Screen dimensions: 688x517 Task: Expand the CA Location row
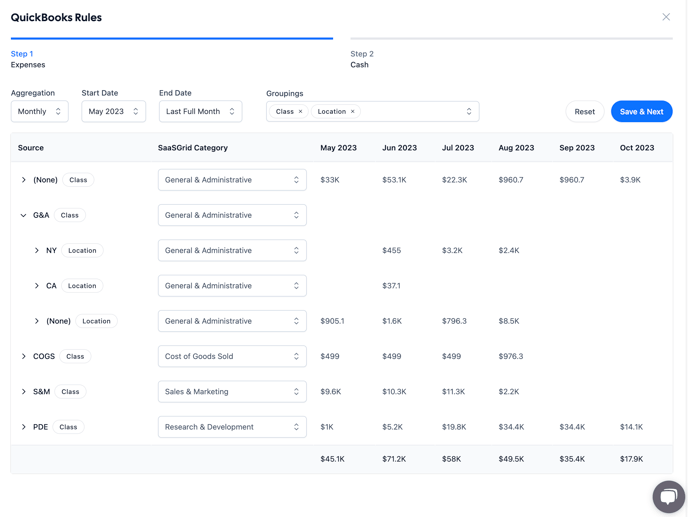click(37, 286)
